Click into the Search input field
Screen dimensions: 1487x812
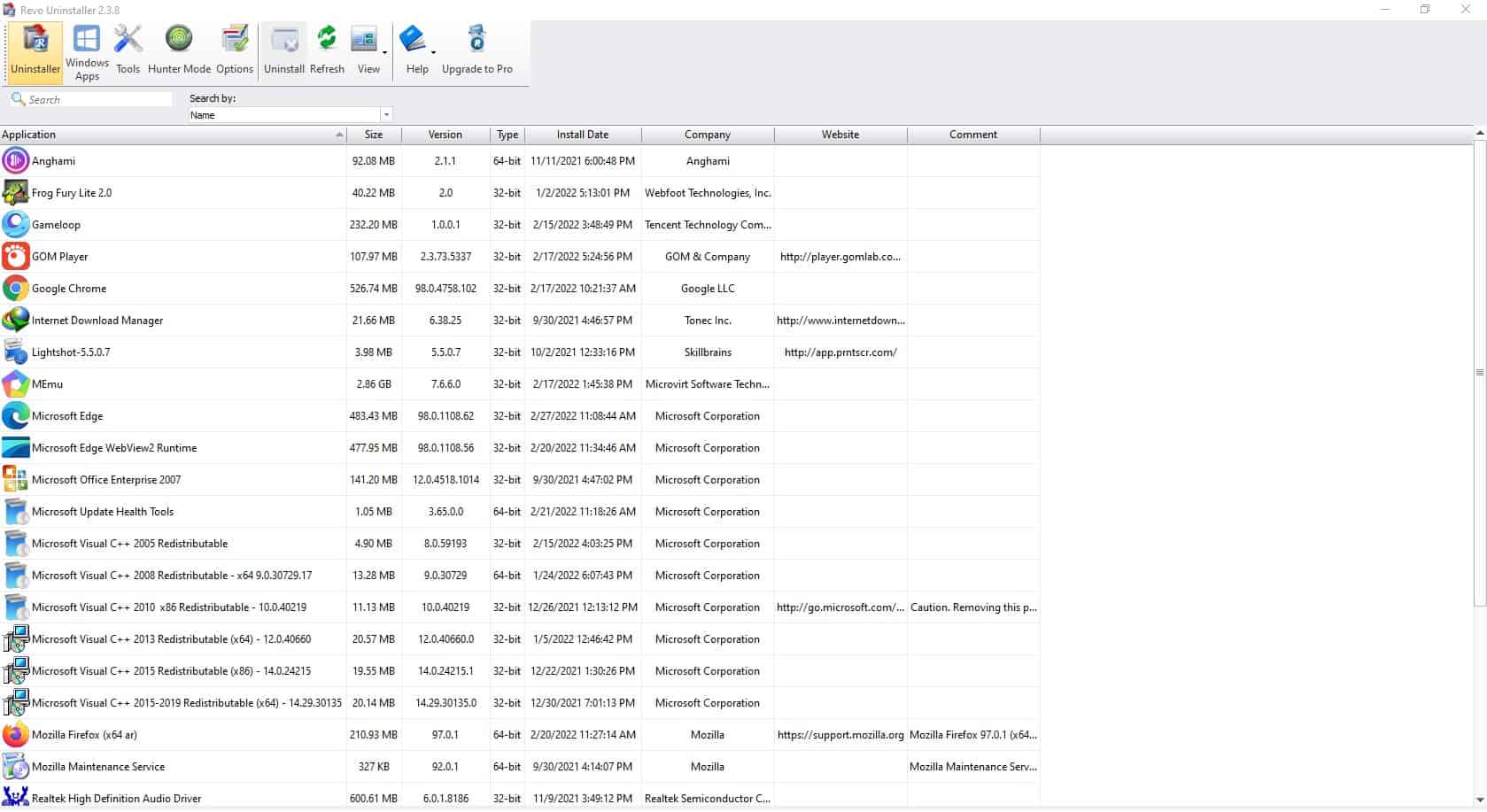coord(97,100)
